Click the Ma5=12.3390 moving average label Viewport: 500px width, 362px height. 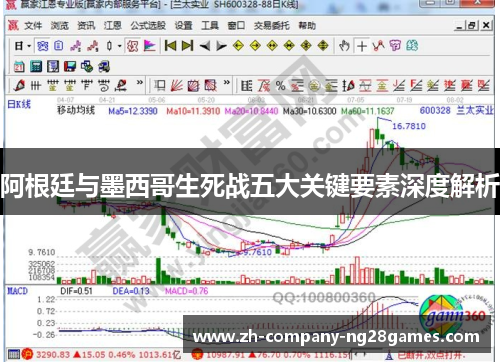(133, 111)
